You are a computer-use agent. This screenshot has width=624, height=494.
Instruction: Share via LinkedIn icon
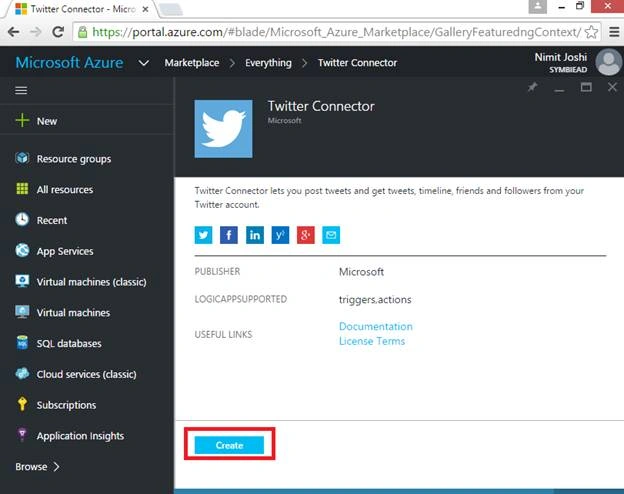(x=255, y=235)
